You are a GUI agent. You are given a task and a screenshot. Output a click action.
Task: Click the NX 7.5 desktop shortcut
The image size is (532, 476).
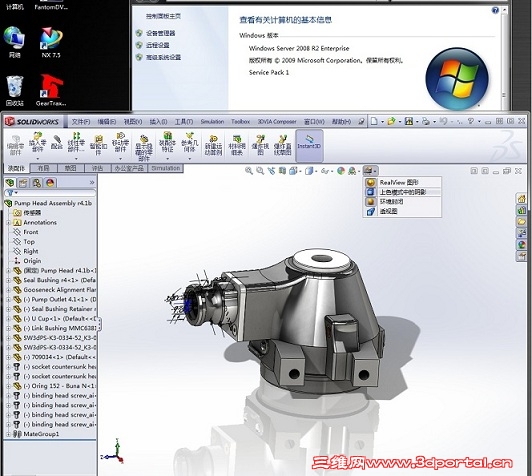pos(51,43)
